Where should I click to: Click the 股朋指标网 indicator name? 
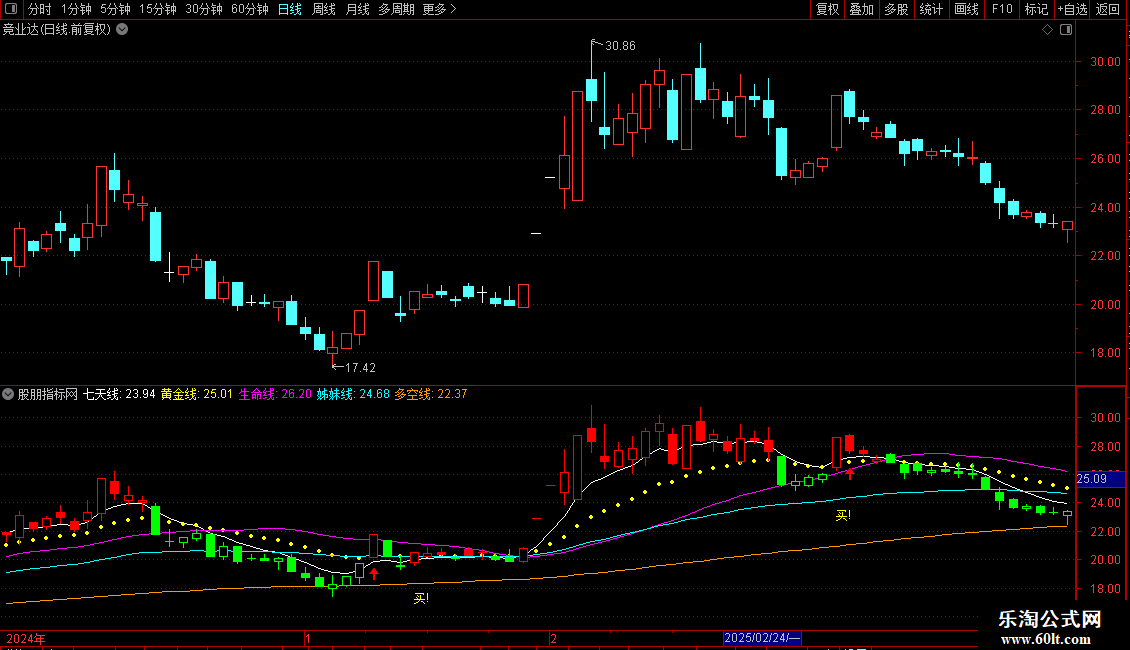(48, 394)
